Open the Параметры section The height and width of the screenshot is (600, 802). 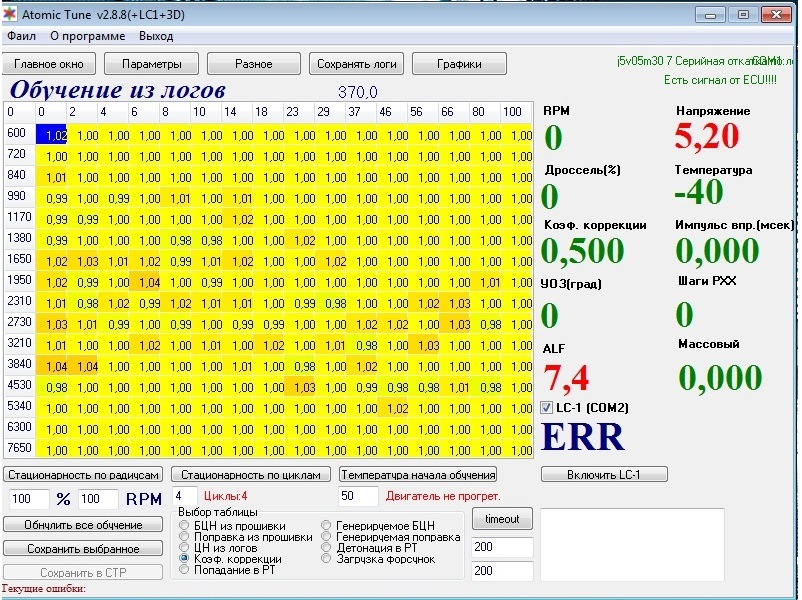(152, 64)
